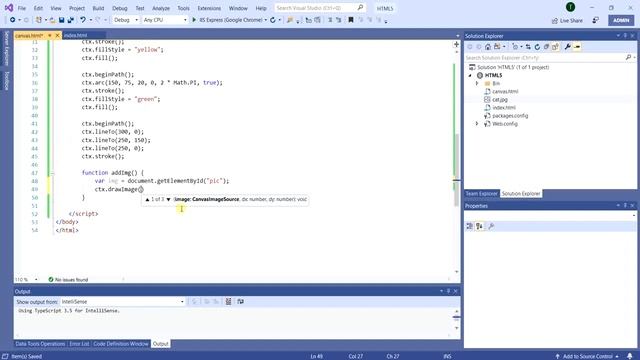Toggle Show All Files in Solution Explorer
The image size is (640, 360).
[556, 47]
